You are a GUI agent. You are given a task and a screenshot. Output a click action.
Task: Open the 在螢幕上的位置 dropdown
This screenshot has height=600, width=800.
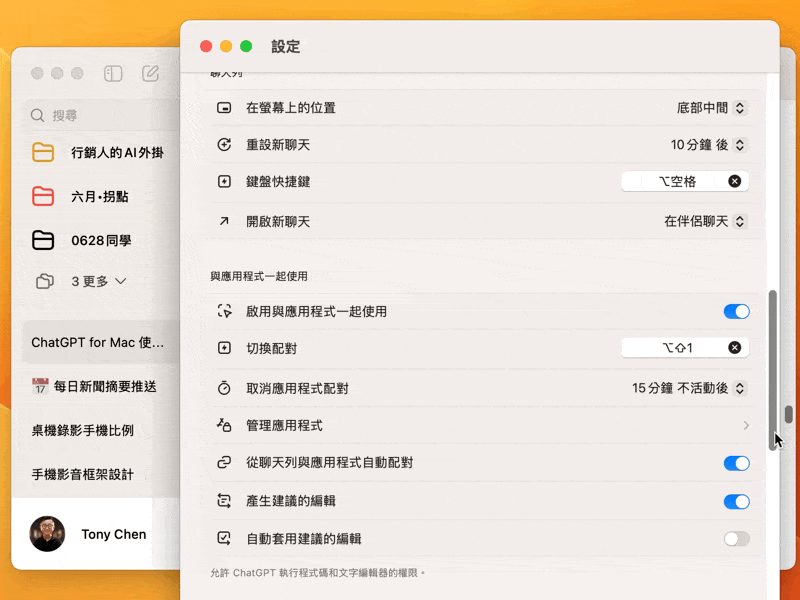click(x=711, y=108)
